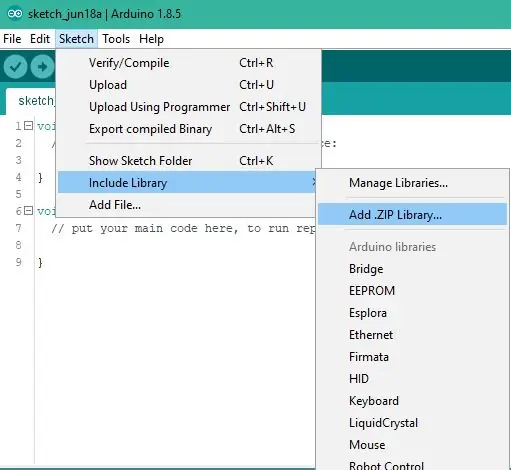Click the Verify checkmark toolbar button

(15, 67)
